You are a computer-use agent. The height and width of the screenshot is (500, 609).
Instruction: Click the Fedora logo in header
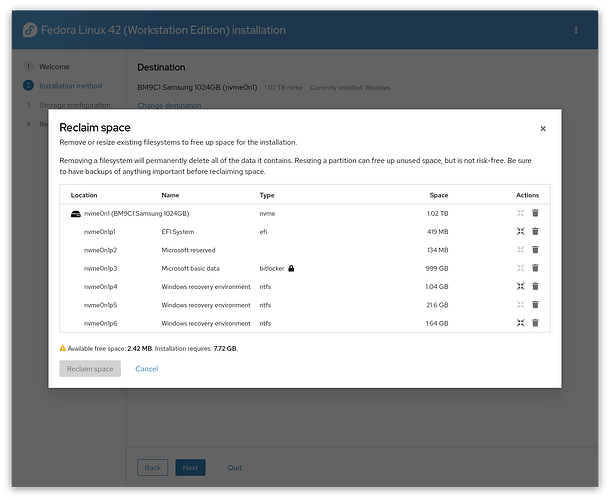[30, 30]
